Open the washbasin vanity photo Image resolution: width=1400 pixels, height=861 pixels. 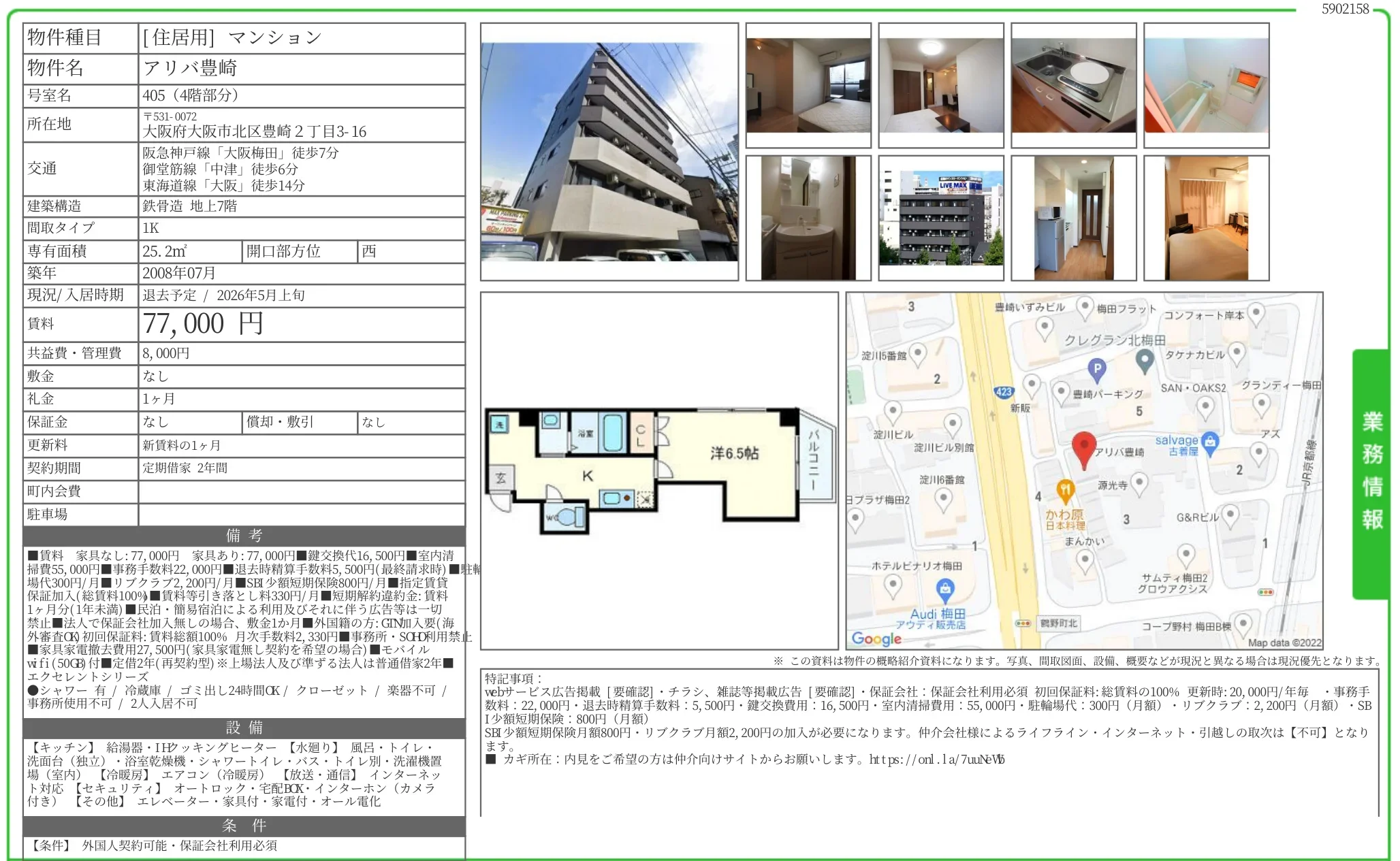point(808,218)
